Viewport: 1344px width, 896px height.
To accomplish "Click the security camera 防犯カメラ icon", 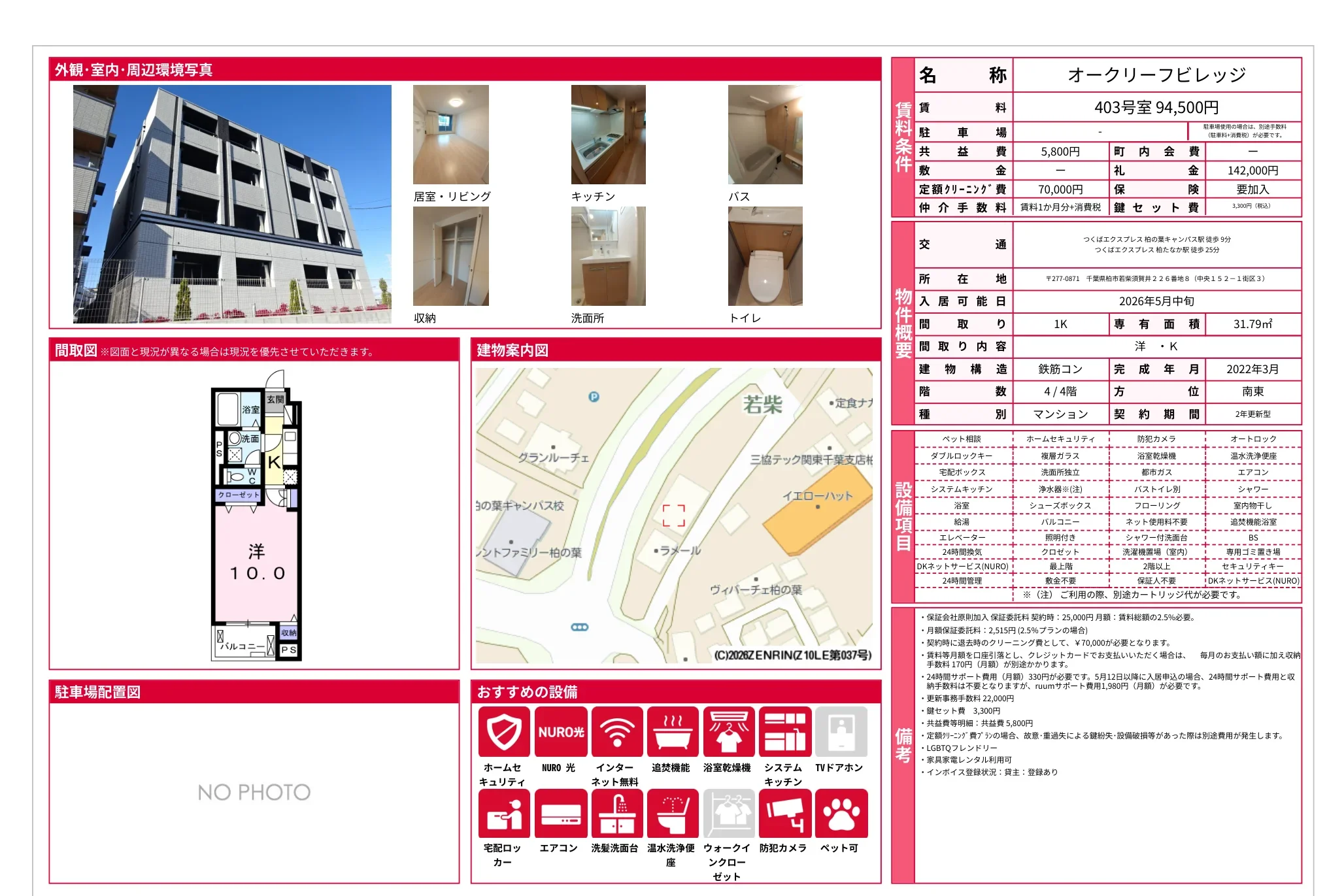I will tap(785, 813).
